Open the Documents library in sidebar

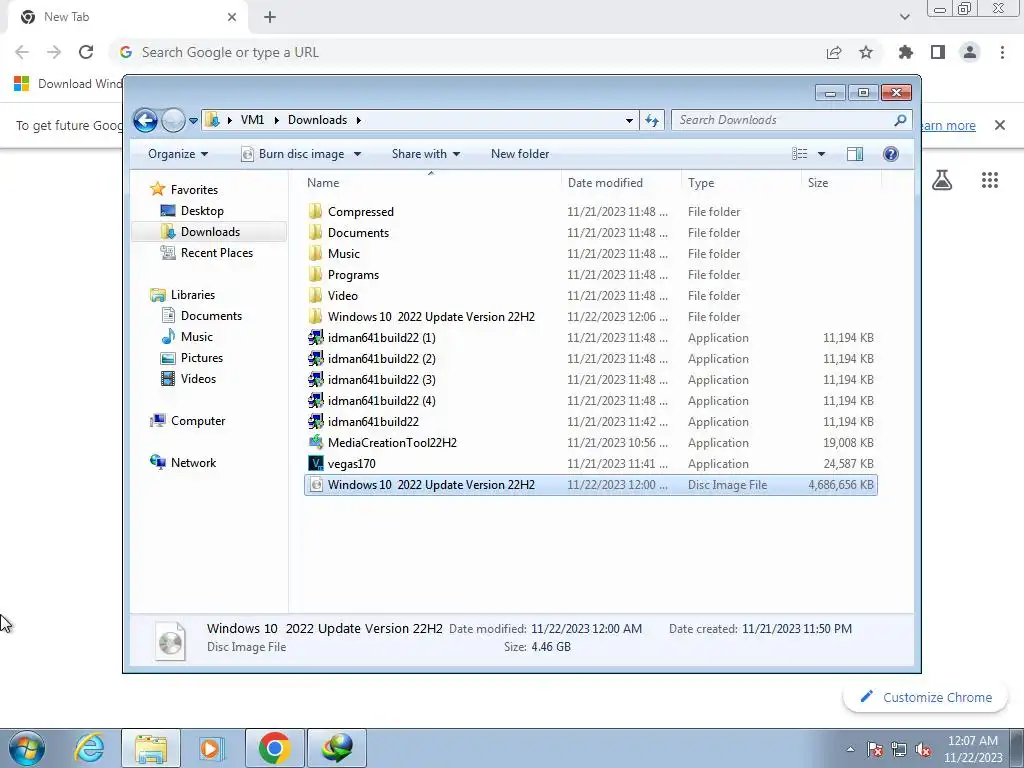click(x=211, y=316)
